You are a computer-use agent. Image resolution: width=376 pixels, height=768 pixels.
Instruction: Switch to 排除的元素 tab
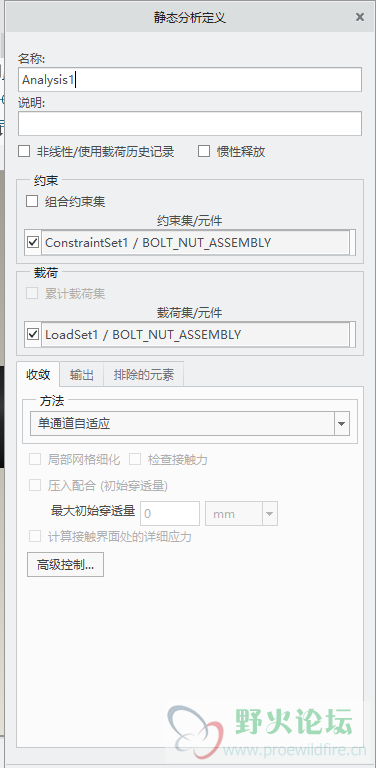[143, 375]
